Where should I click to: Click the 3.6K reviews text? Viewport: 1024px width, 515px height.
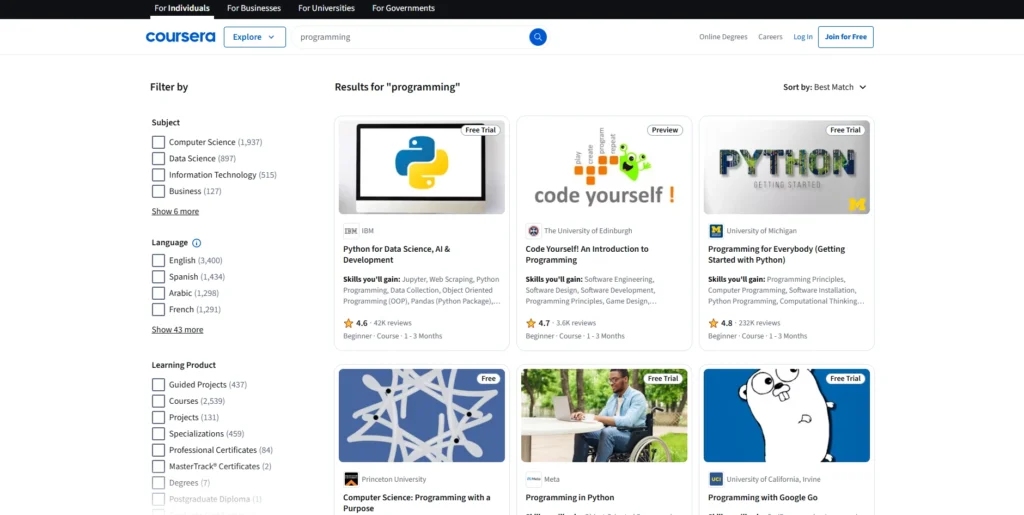click(576, 323)
